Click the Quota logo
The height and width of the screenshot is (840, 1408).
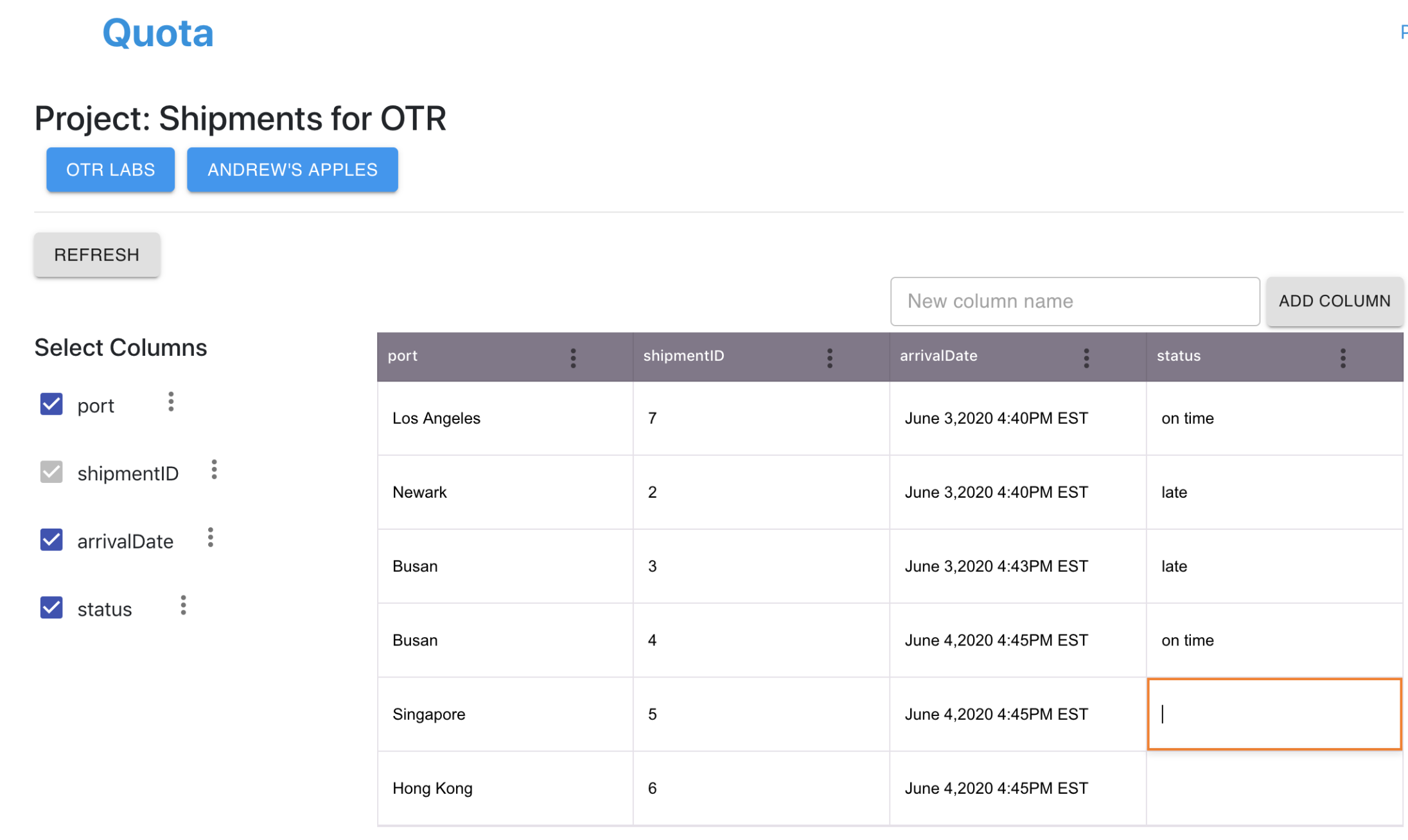click(157, 33)
